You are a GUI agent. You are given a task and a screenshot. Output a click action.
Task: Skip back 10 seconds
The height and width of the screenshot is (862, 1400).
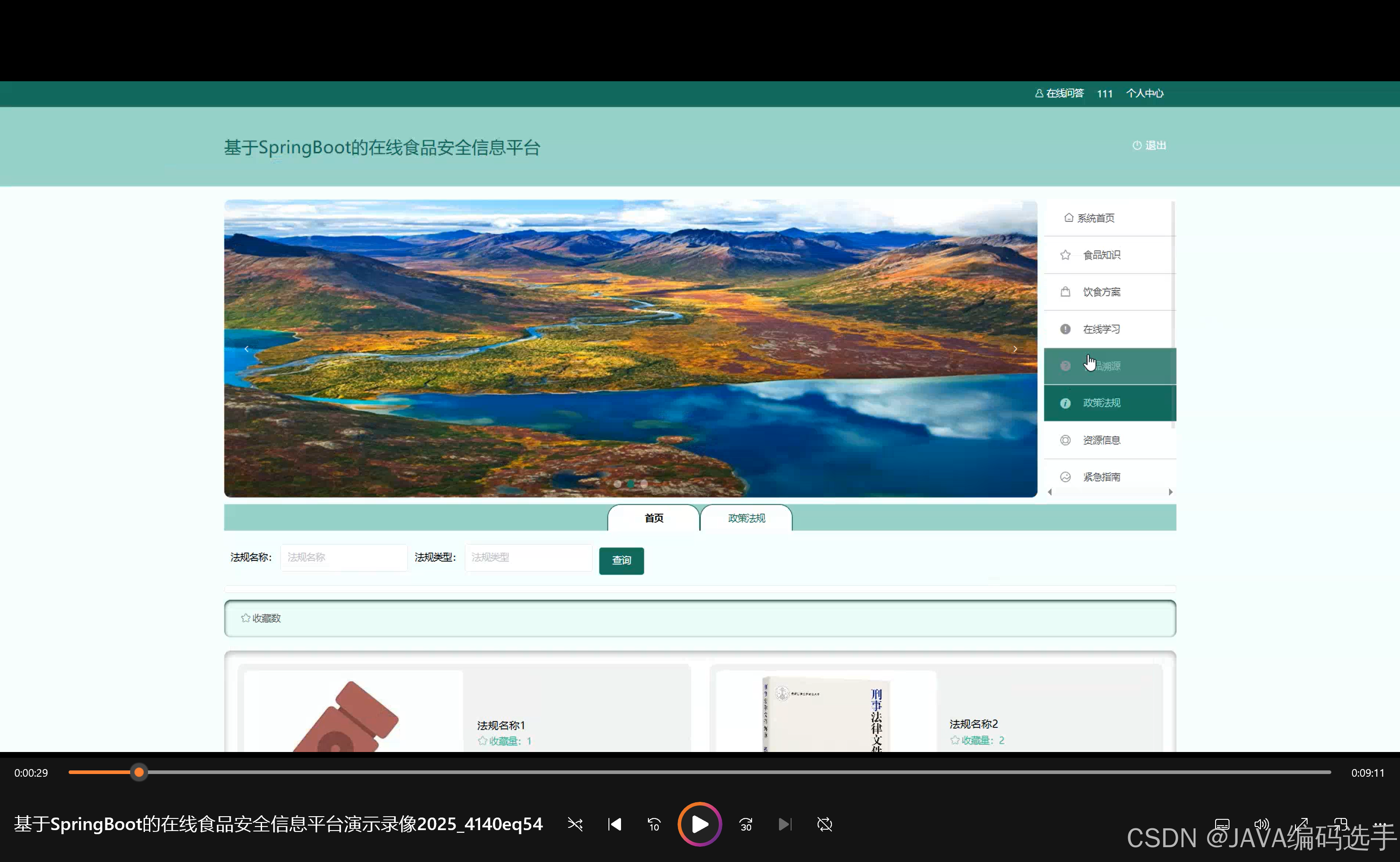click(x=654, y=824)
